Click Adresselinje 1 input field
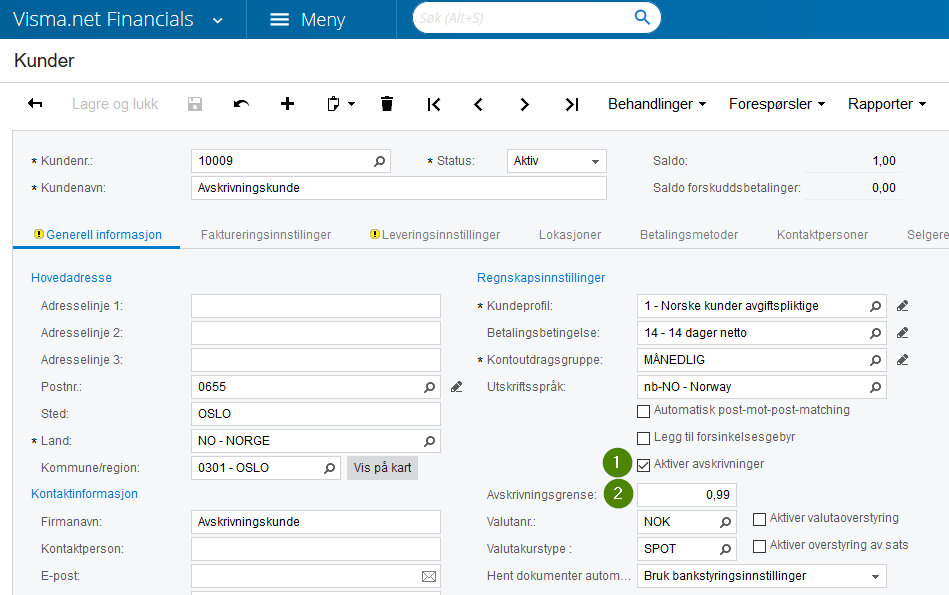949x595 pixels. (316, 306)
